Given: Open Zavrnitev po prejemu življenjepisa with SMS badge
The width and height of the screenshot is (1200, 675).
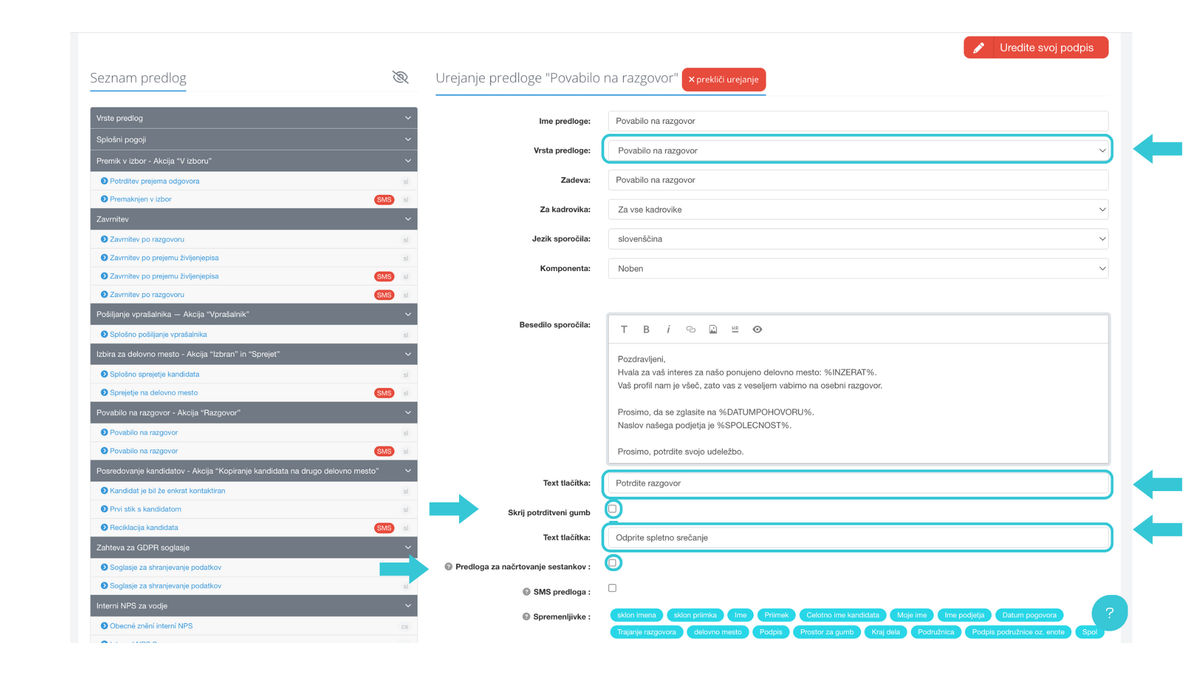Looking at the screenshot, I should pos(164,276).
